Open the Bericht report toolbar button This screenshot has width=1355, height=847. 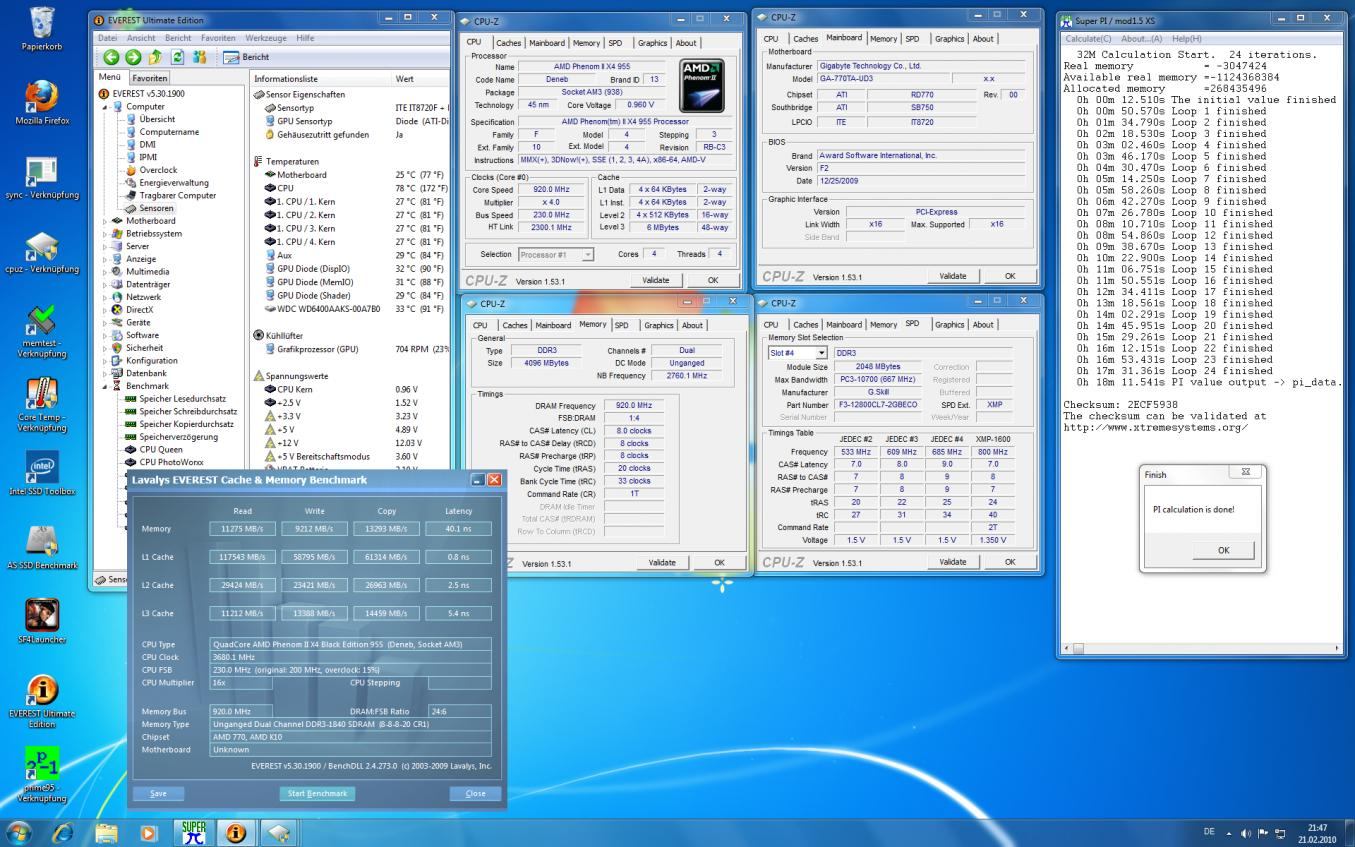coord(246,57)
